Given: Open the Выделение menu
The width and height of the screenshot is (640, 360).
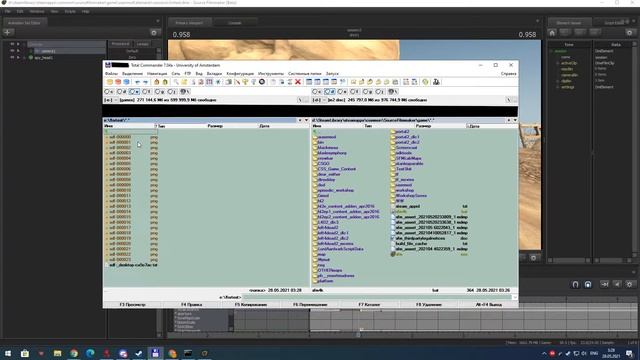Looking at the screenshot, I should pos(132,74).
